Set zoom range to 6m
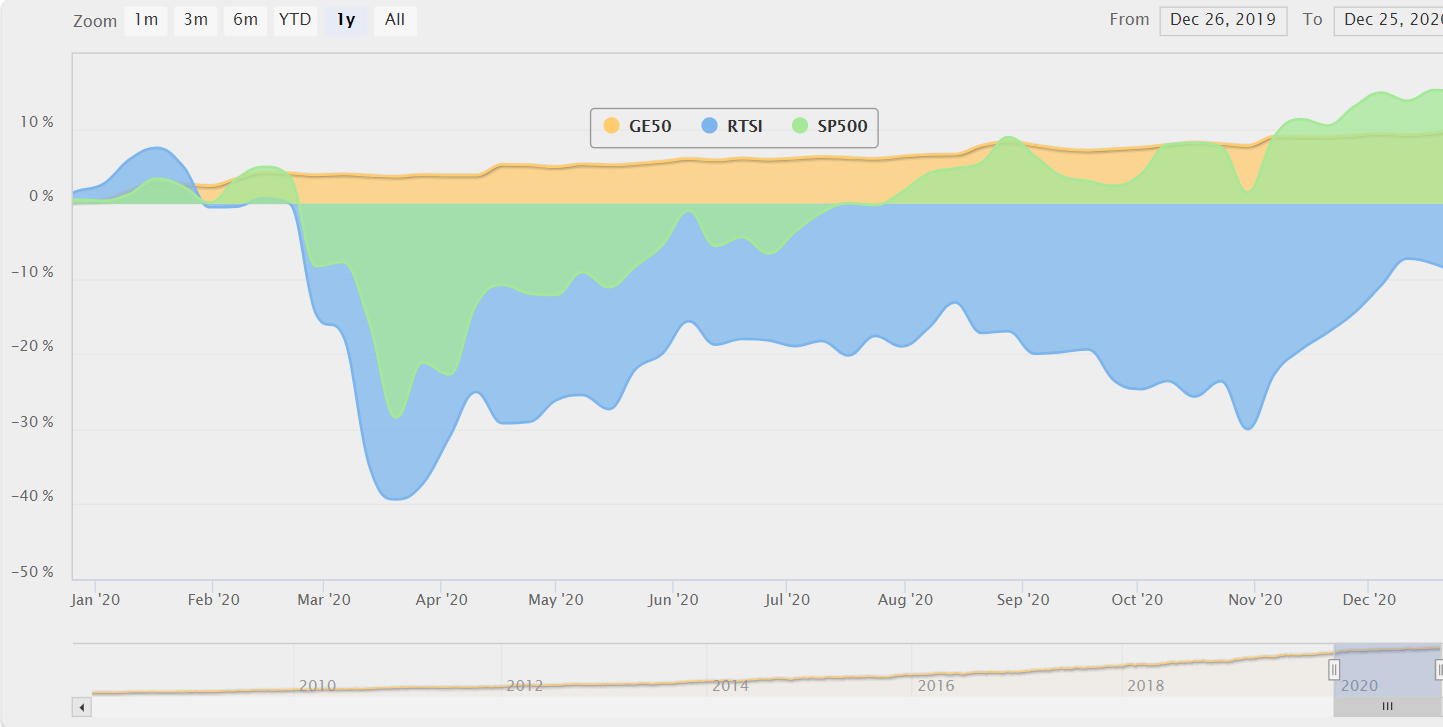The height and width of the screenshot is (727, 1443). point(245,20)
